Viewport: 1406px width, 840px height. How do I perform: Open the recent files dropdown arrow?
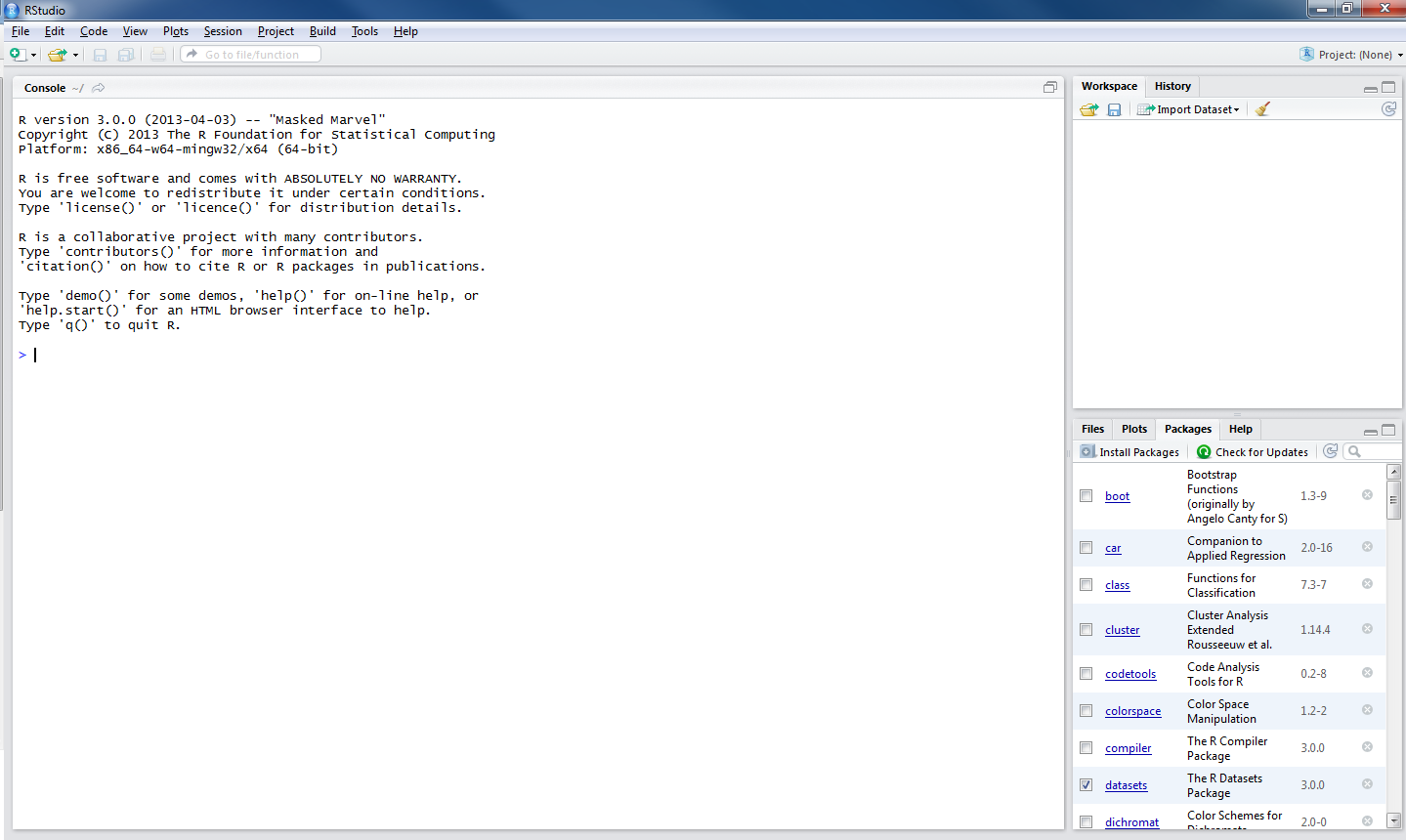click(x=75, y=55)
